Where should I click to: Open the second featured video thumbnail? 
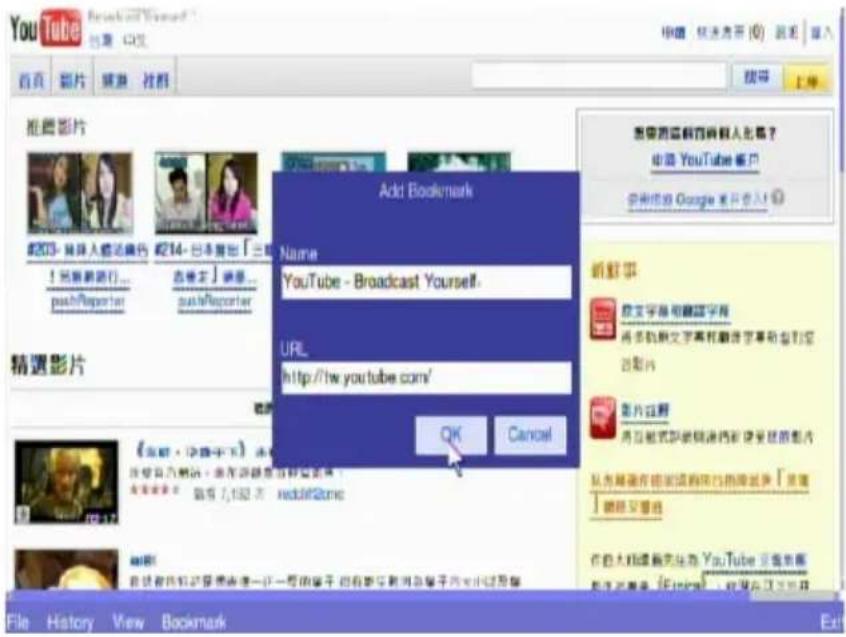coord(66,570)
